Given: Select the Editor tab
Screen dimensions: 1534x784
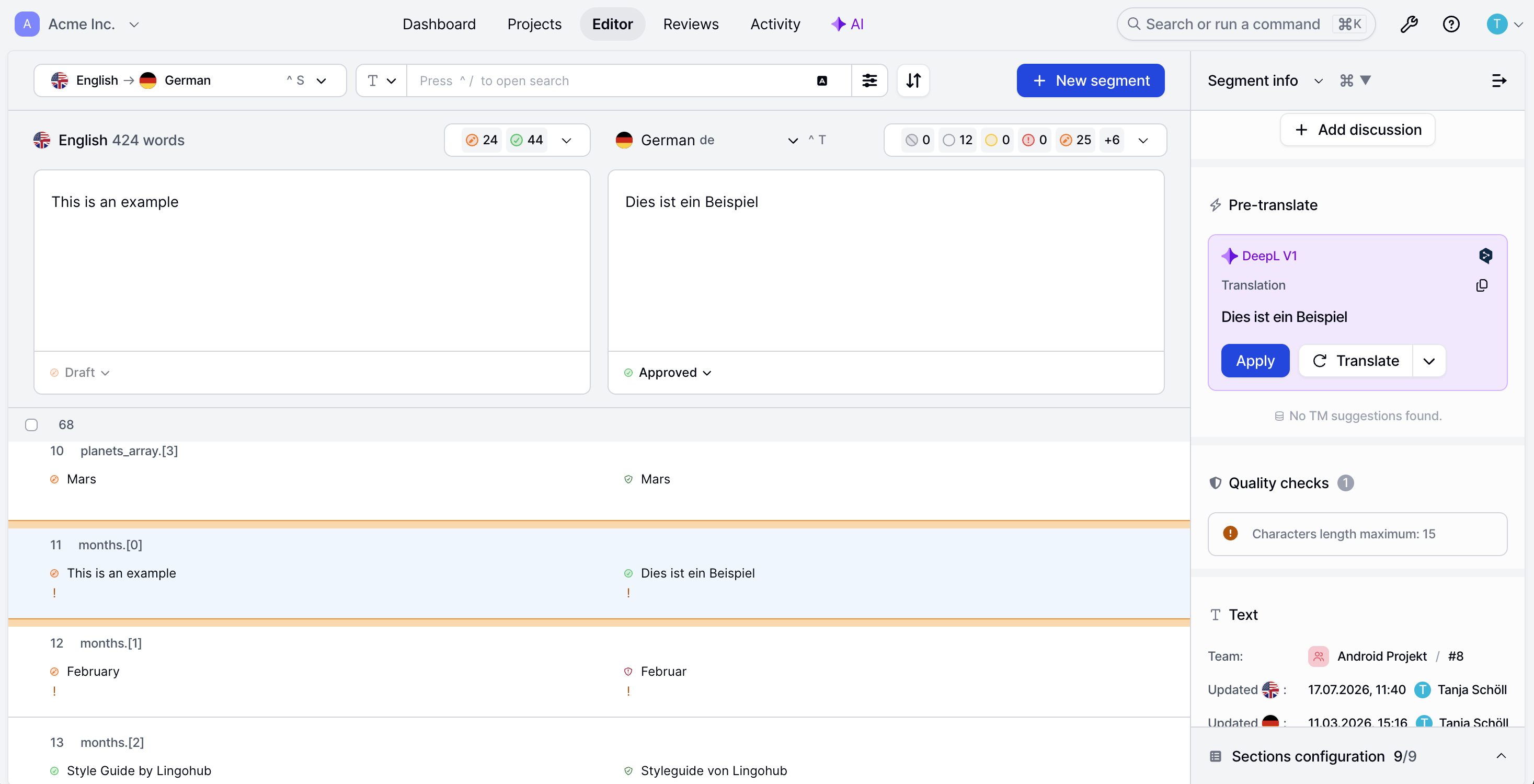Looking at the screenshot, I should point(612,24).
